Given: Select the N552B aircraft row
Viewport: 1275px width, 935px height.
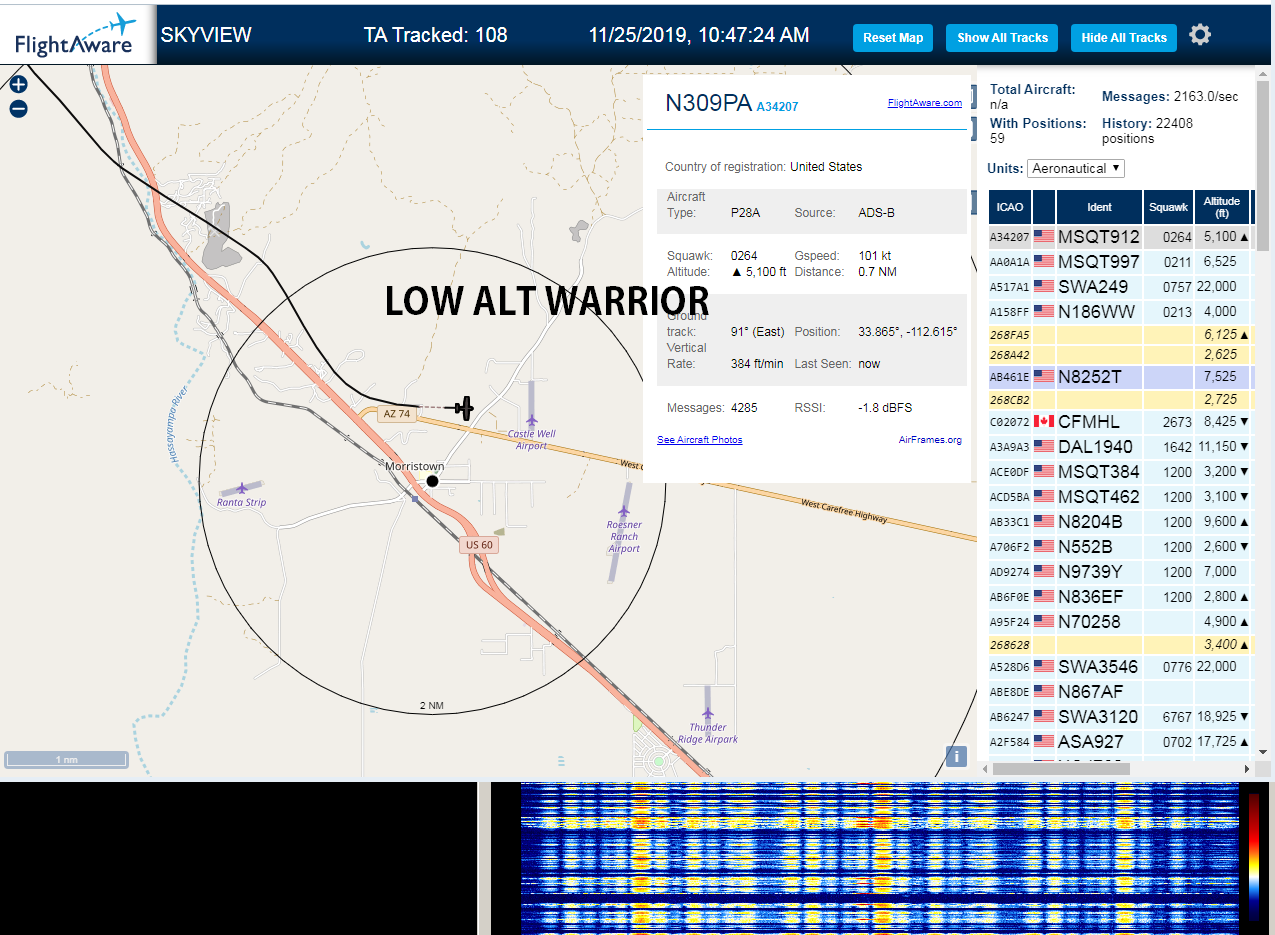Looking at the screenshot, I should point(1119,547).
